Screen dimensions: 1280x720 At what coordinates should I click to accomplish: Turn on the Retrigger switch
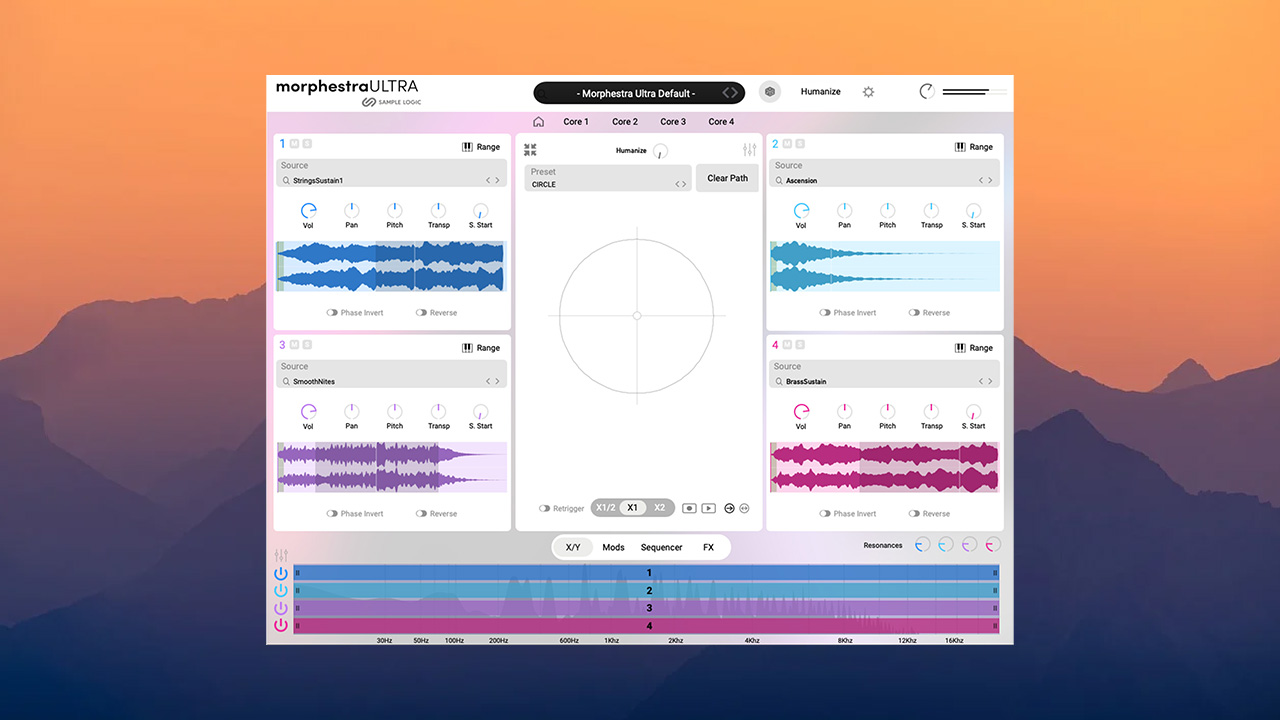point(545,509)
